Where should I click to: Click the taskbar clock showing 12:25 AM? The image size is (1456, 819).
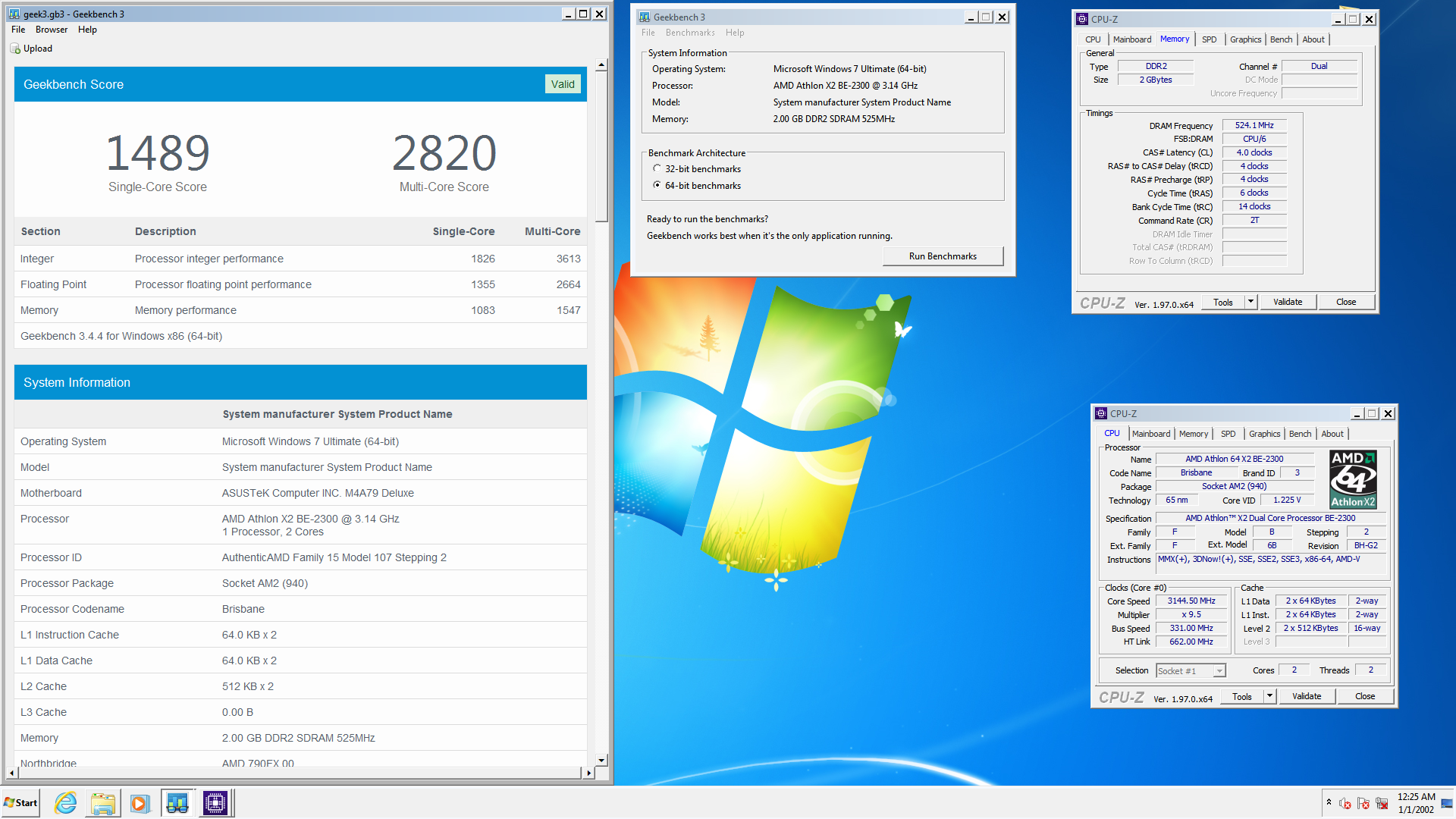[1416, 803]
